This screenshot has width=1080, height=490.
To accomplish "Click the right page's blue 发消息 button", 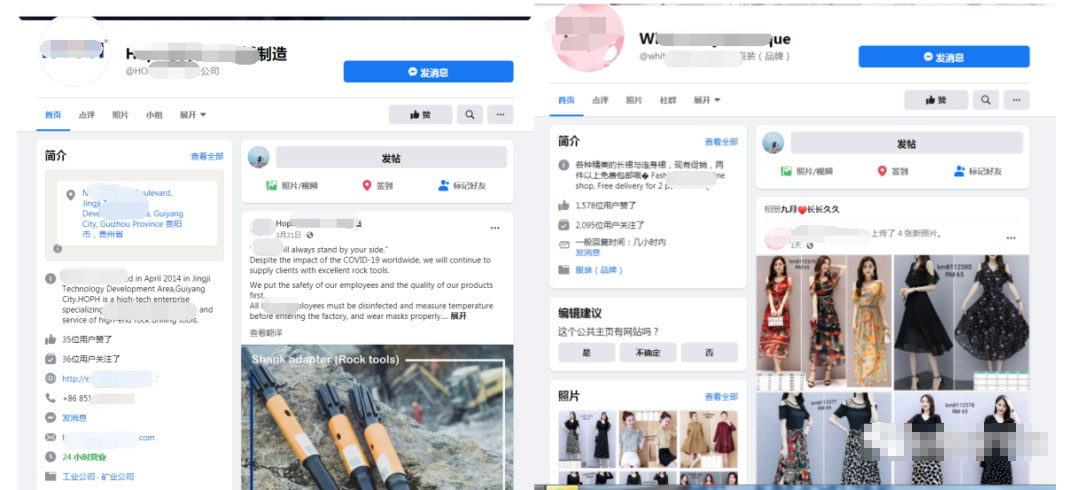I will pyautogui.click(x=944, y=57).
